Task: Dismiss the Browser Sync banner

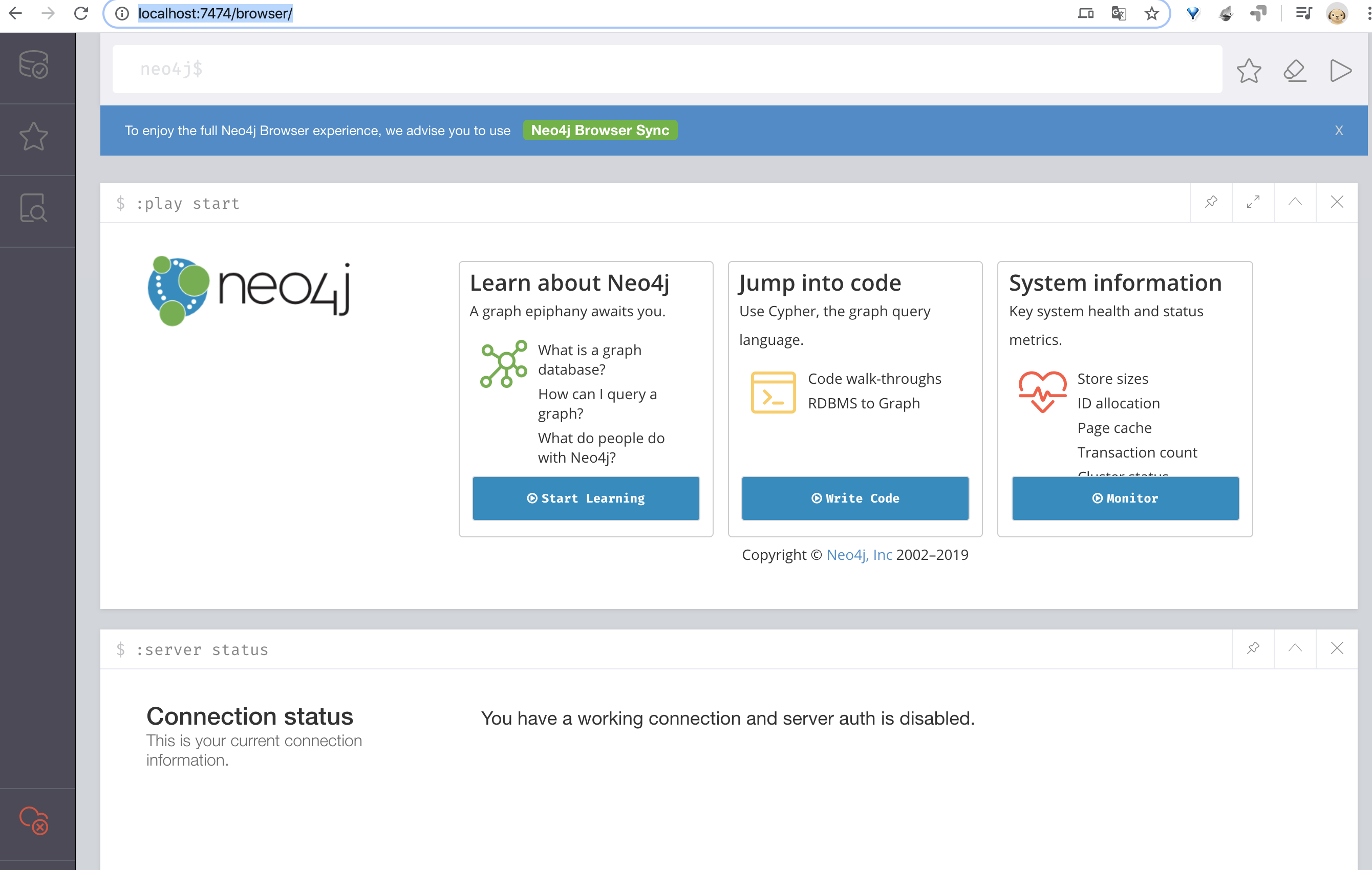Action: tap(1339, 131)
